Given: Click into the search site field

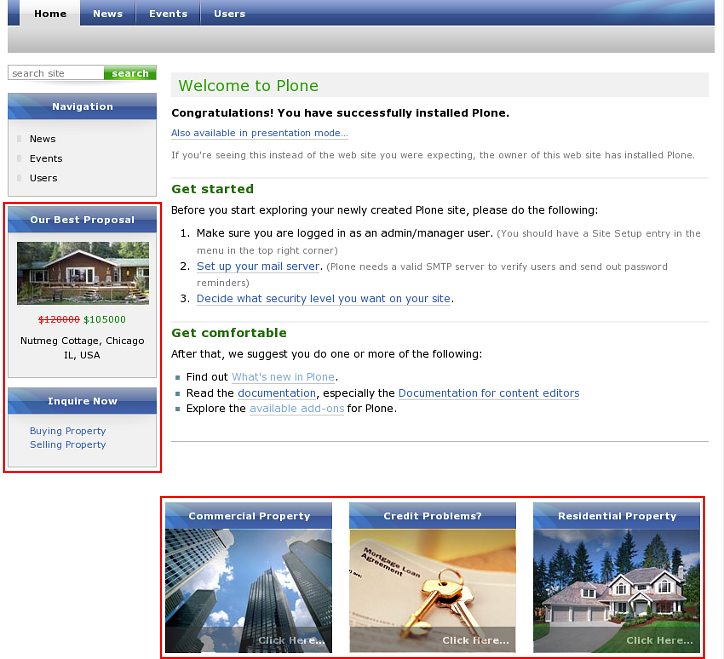Looking at the screenshot, I should 56,73.
